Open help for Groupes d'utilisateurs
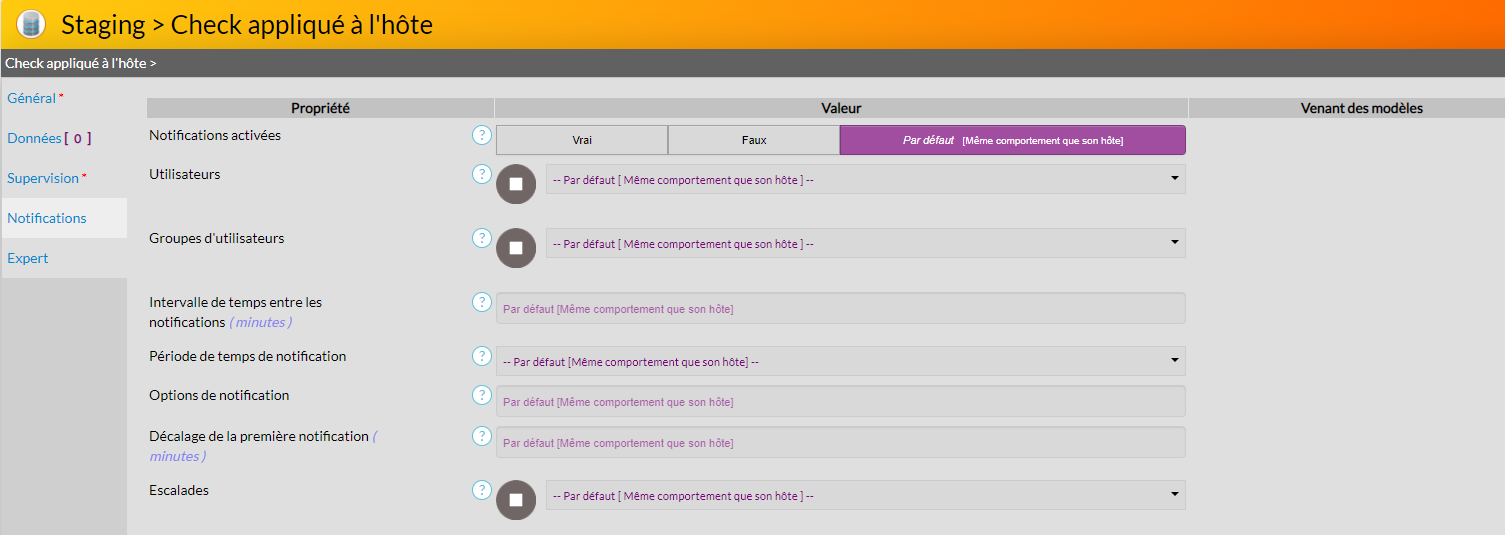The image size is (1505, 535). [481, 238]
